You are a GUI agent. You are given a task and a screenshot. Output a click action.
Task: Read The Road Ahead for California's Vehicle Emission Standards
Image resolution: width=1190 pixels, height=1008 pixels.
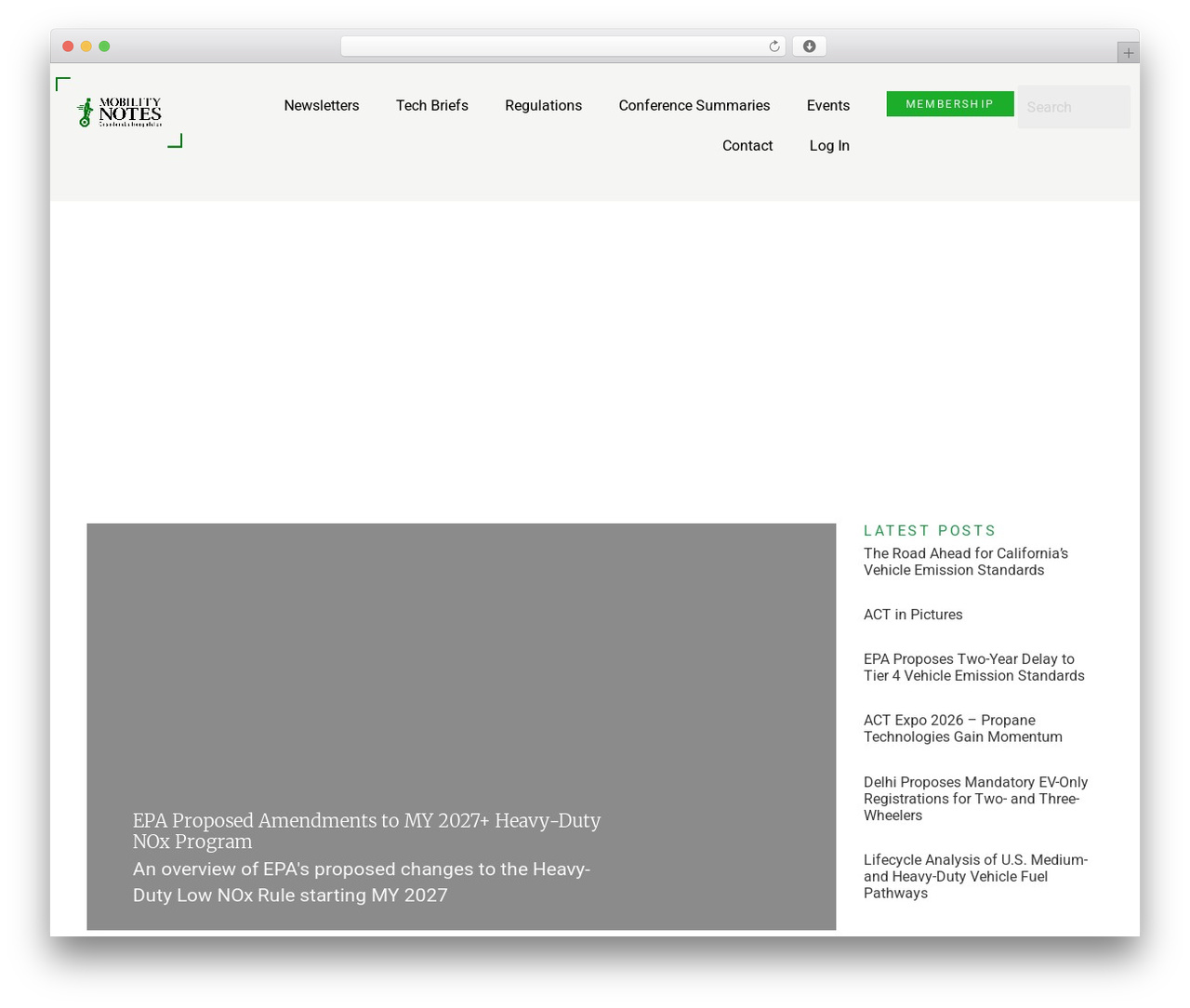pyautogui.click(x=966, y=562)
